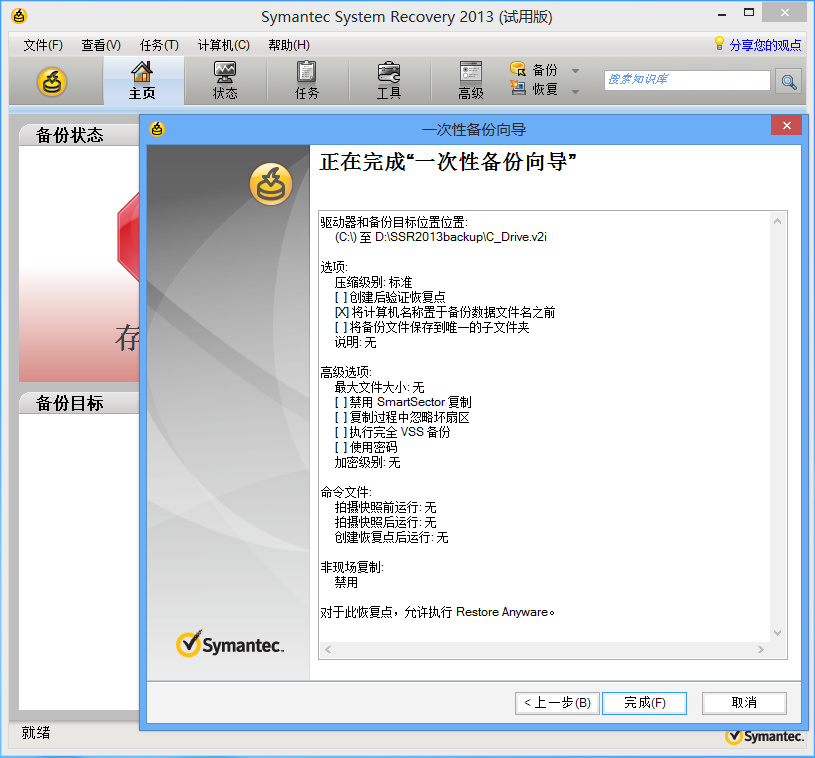Click the Restore Anywhere summary sentence
The image size is (815, 758).
[438, 612]
